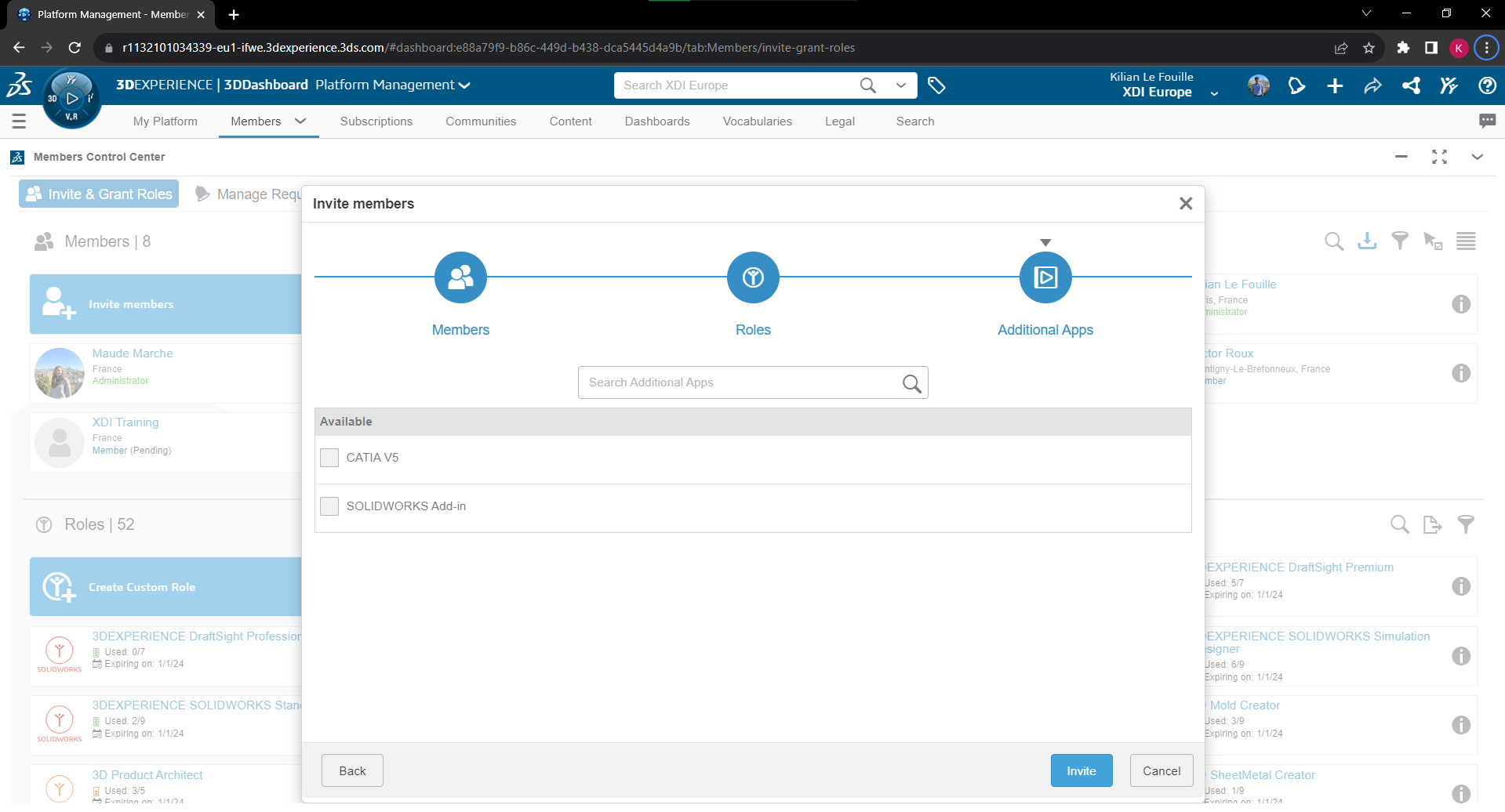The image size is (1505, 812).
Task: Expand the XDI Europe tenant dropdown
Action: pyautogui.click(x=1214, y=93)
